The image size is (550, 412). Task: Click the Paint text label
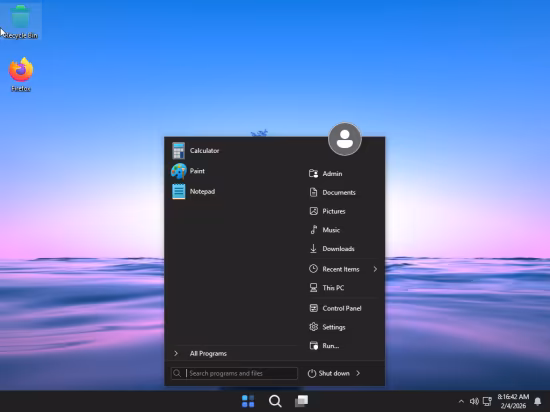[197, 171]
